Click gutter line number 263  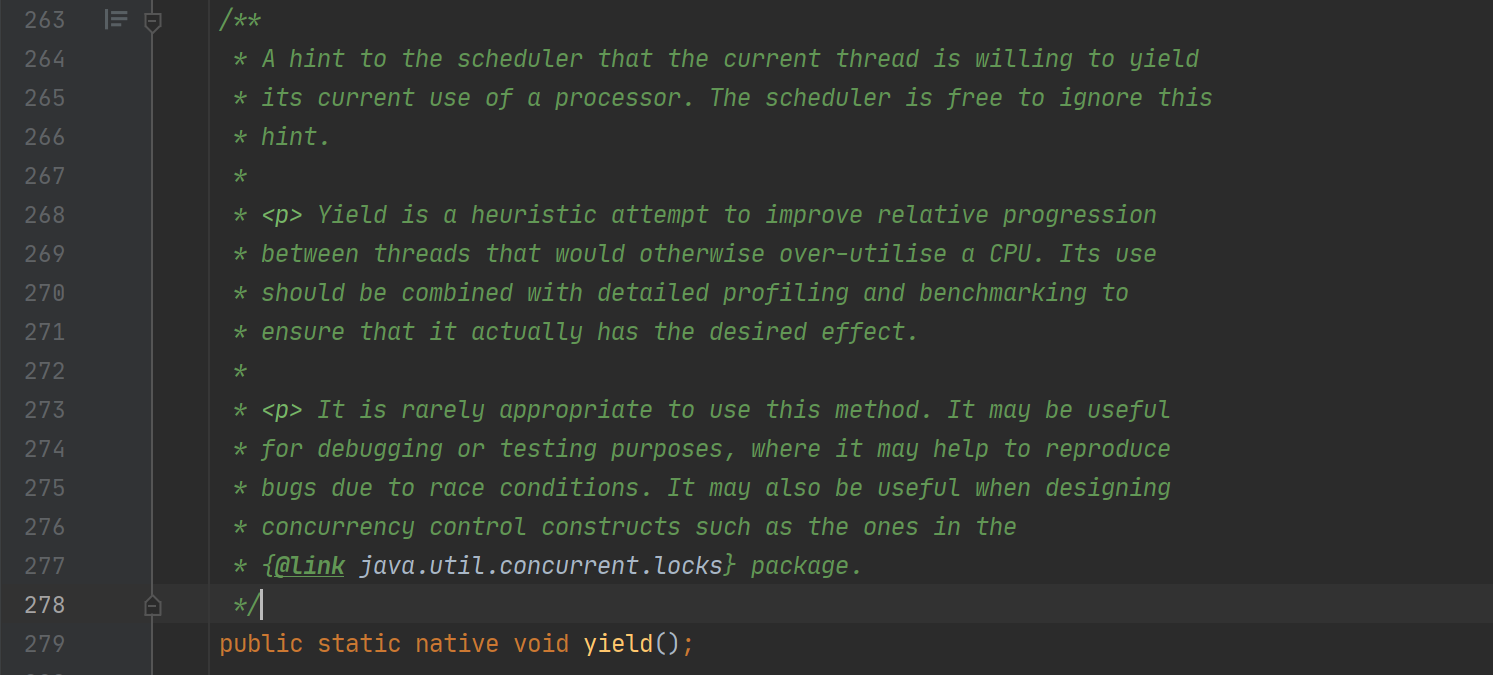pyautogui.click(x=44, y=20)
